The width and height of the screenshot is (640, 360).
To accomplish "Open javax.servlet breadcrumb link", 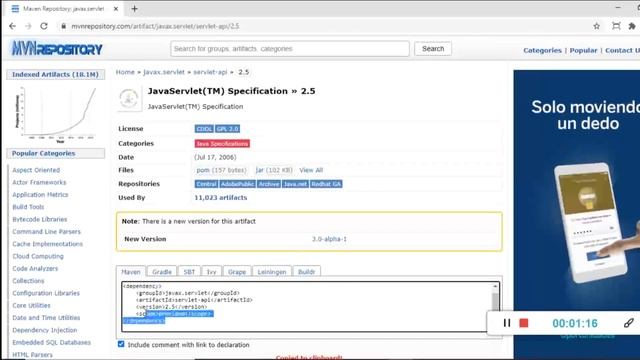I will click(164, 72).
